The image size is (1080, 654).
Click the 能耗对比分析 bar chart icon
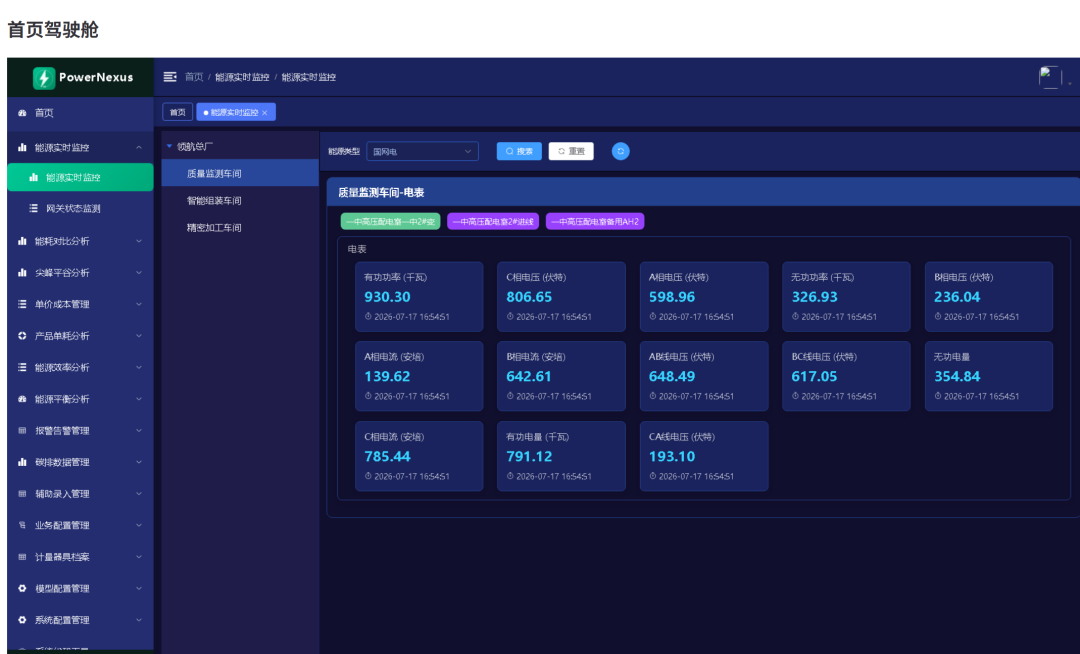(22, 241)
